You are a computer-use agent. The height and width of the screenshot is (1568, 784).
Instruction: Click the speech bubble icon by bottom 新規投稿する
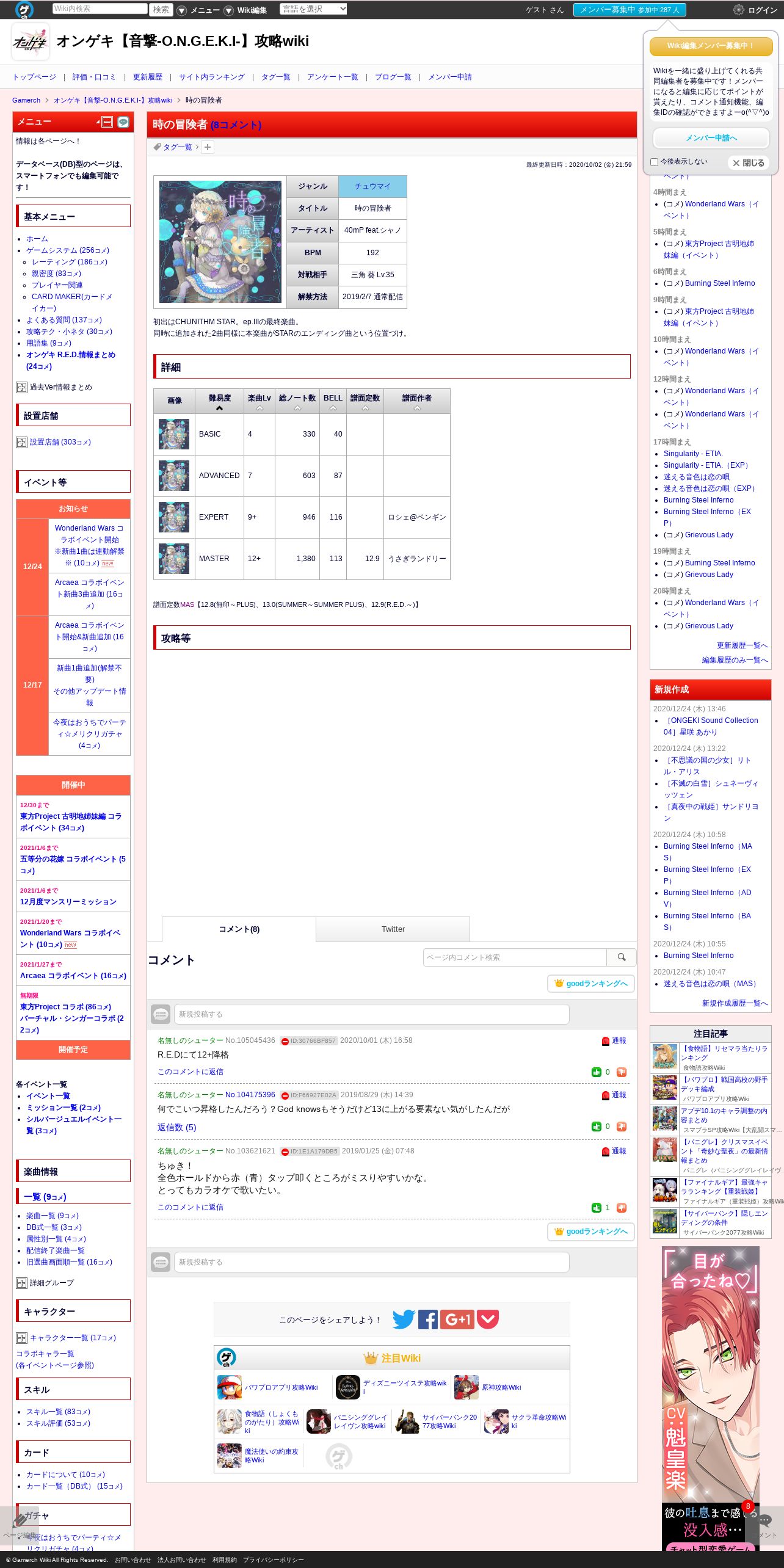(x=161, y=1262)
